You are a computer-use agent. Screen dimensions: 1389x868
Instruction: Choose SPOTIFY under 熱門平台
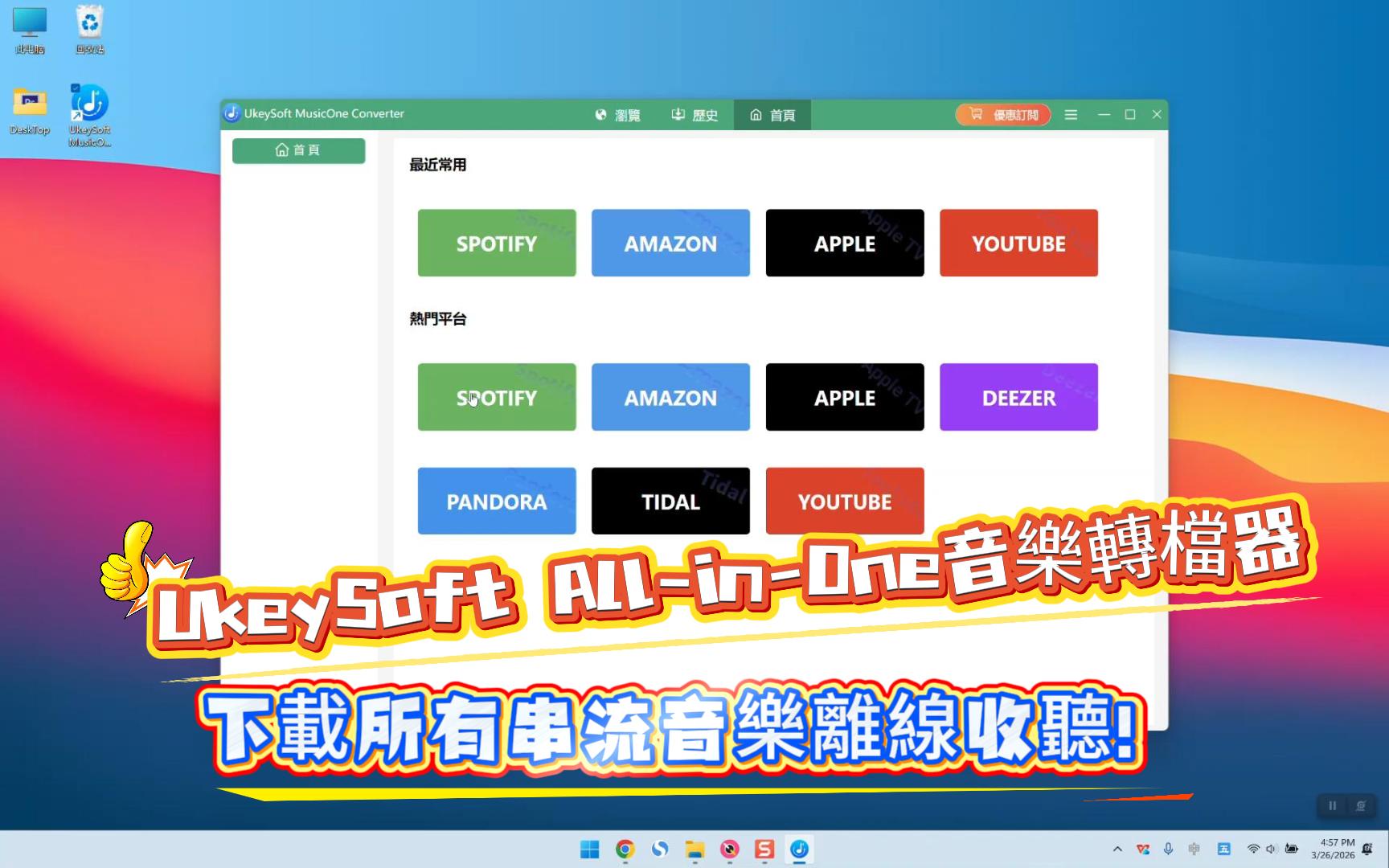click(x=497, y=397)
